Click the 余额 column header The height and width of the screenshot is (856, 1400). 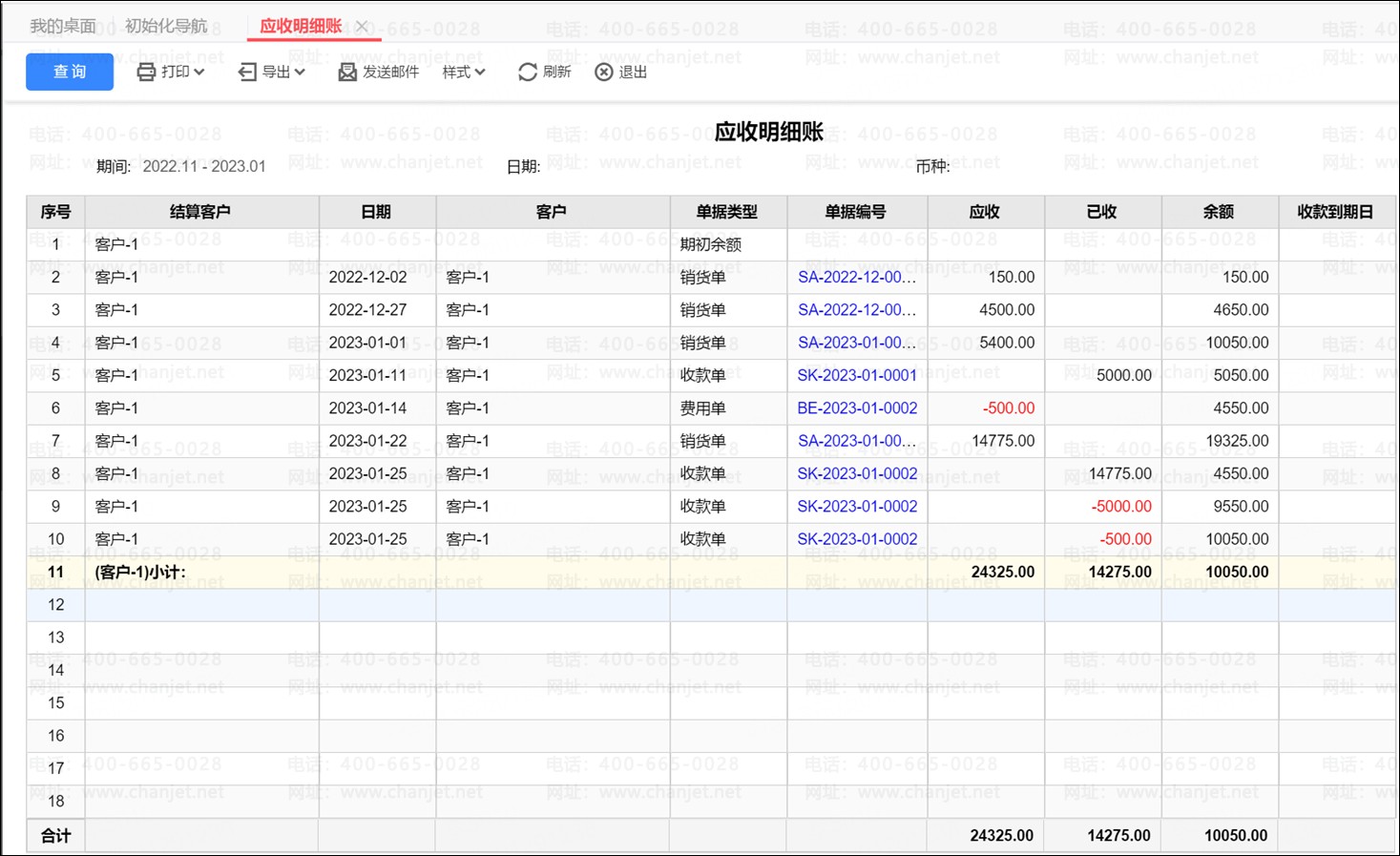click(x=1219, y=212)
